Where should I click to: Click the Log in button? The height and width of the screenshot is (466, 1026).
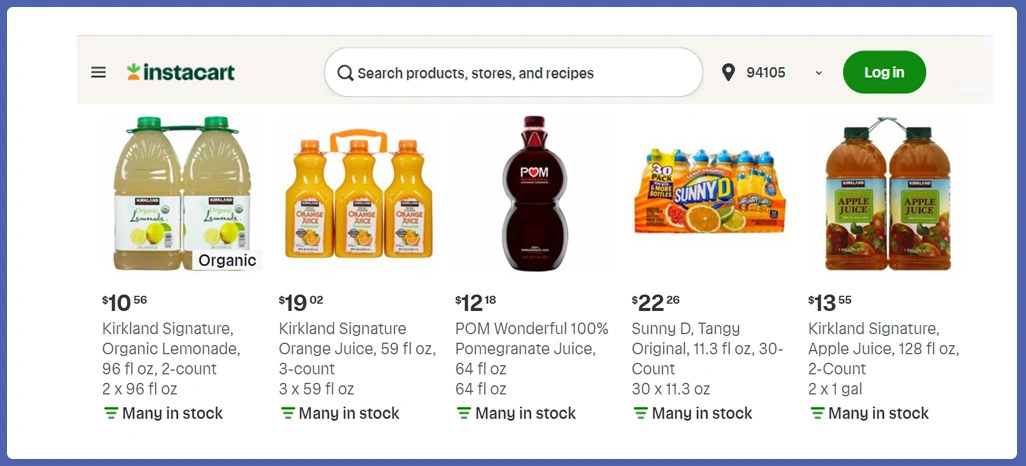884,72
